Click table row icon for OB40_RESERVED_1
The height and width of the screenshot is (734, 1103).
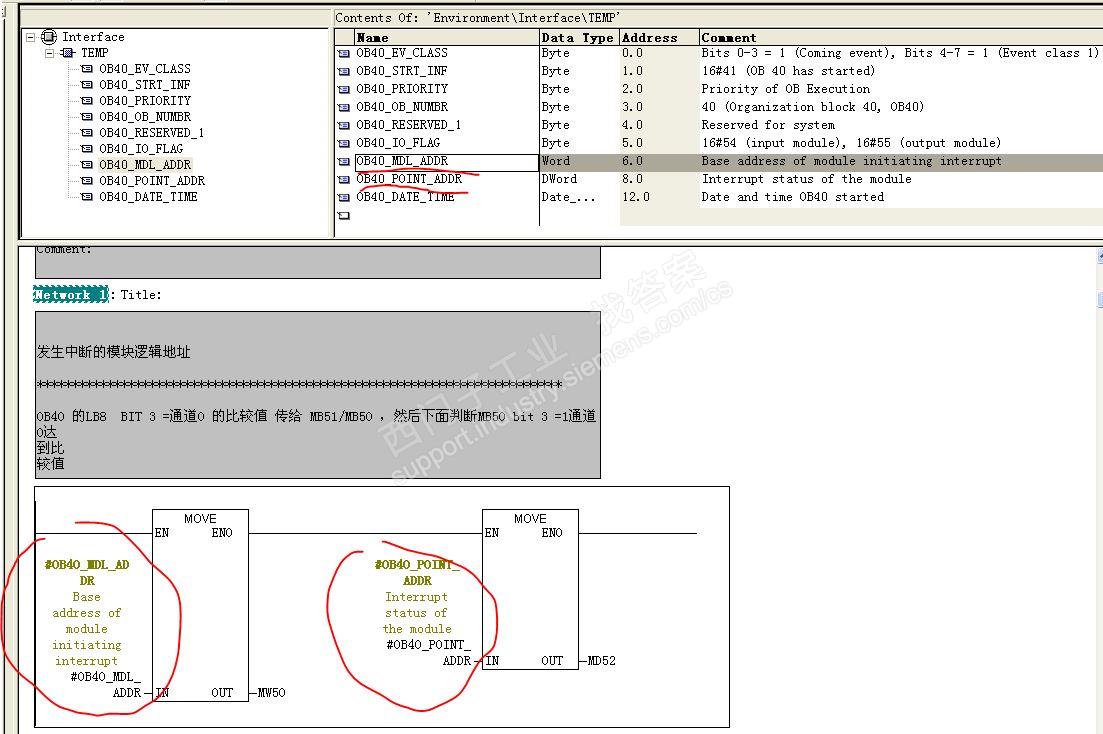coord(343,125)
